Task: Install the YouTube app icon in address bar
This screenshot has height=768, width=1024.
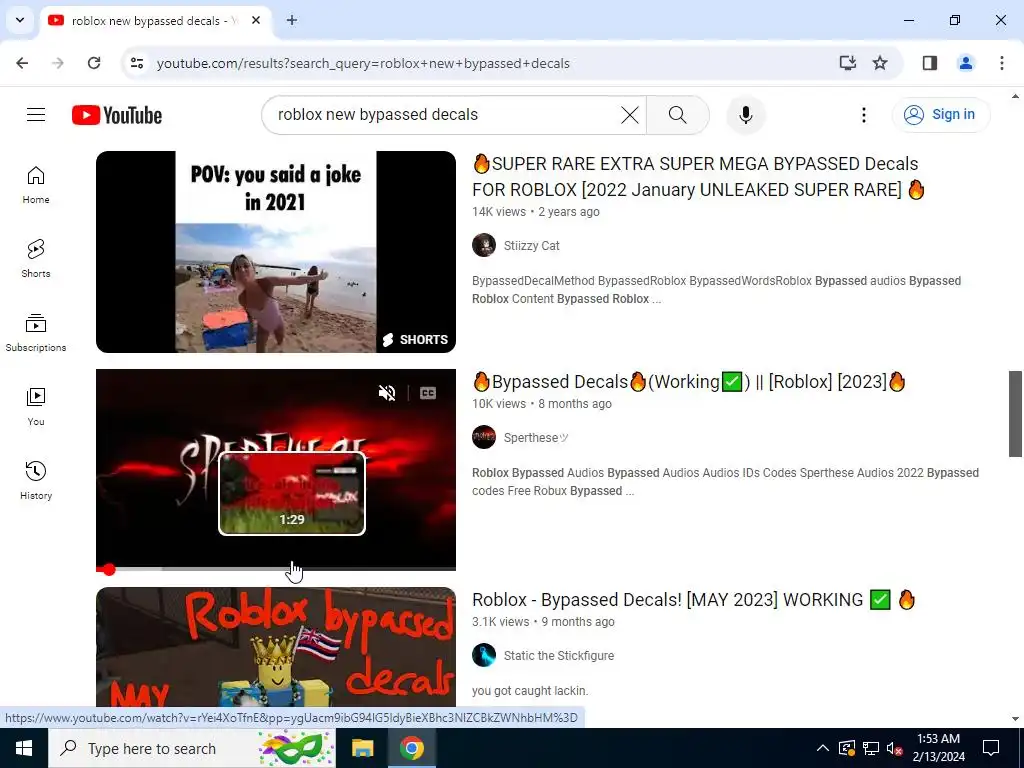Action: 848,63
